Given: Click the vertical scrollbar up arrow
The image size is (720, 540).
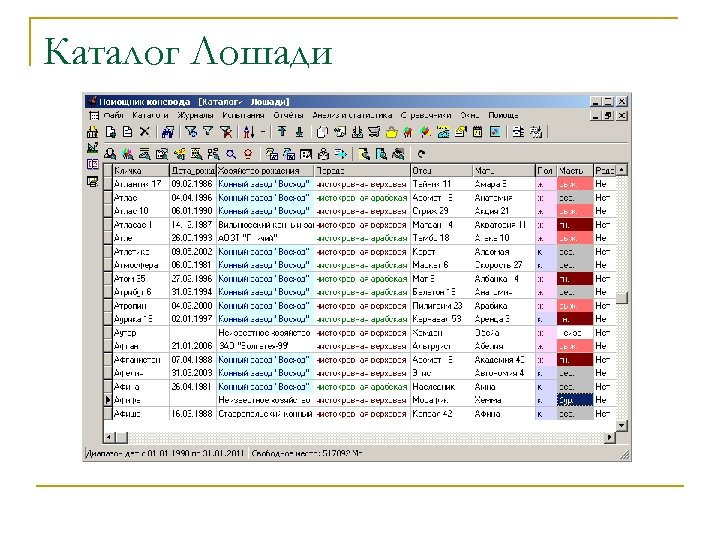Looking at the screenshot, I should [621, 170].
